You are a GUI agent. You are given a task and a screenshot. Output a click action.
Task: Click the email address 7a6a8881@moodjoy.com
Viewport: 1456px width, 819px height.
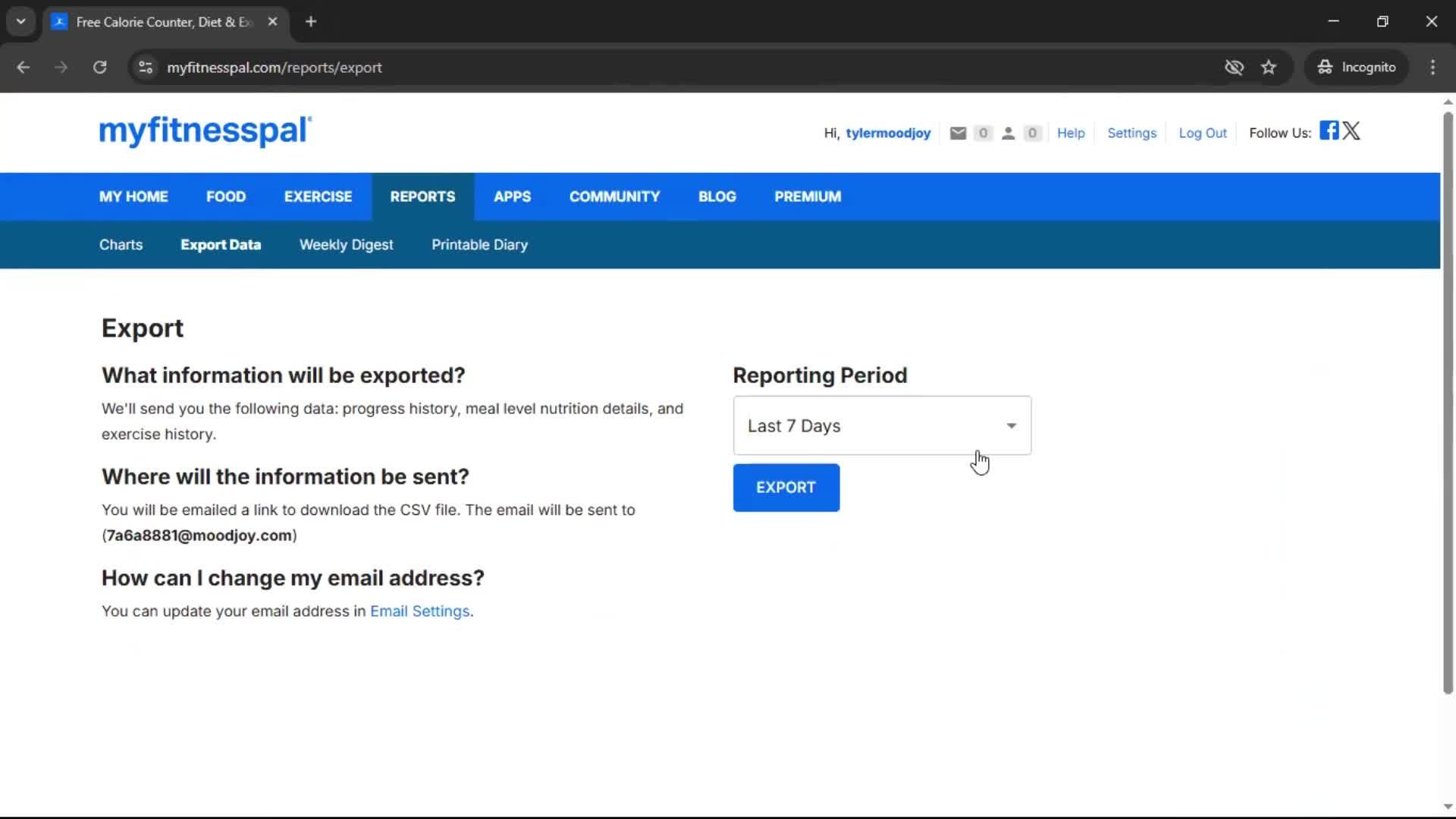coord(199,535)
